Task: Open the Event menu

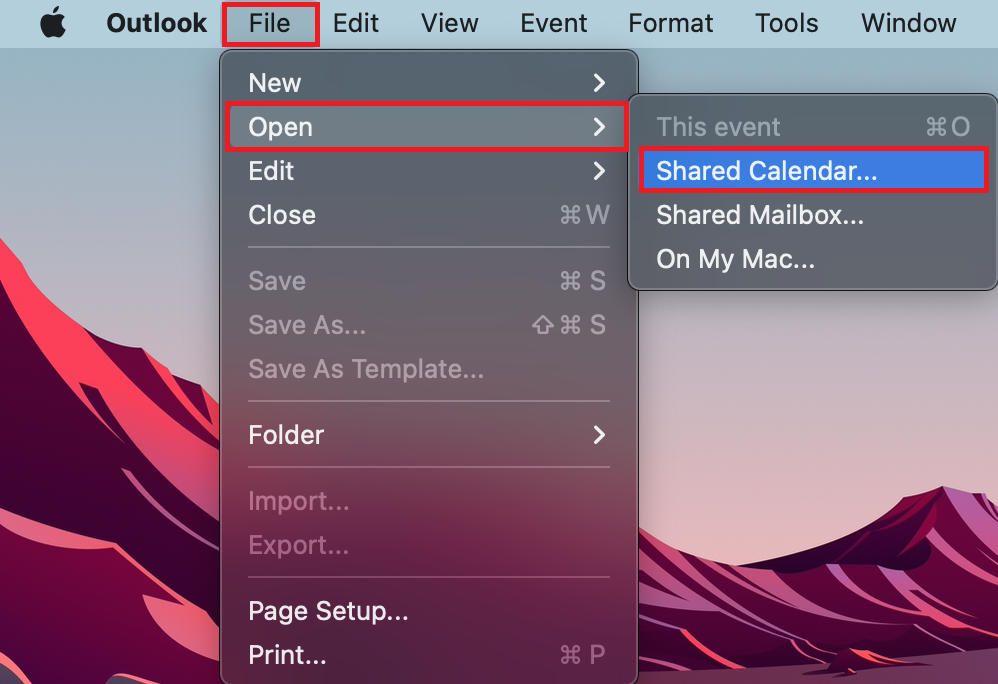Action: 553,23
